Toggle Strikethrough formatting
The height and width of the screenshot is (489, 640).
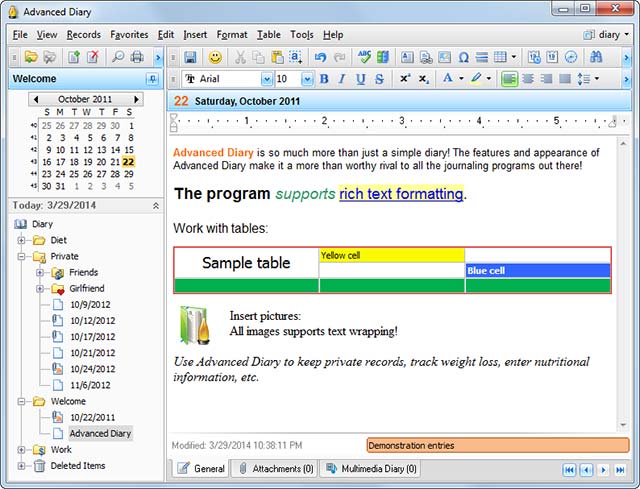point(379,79)
